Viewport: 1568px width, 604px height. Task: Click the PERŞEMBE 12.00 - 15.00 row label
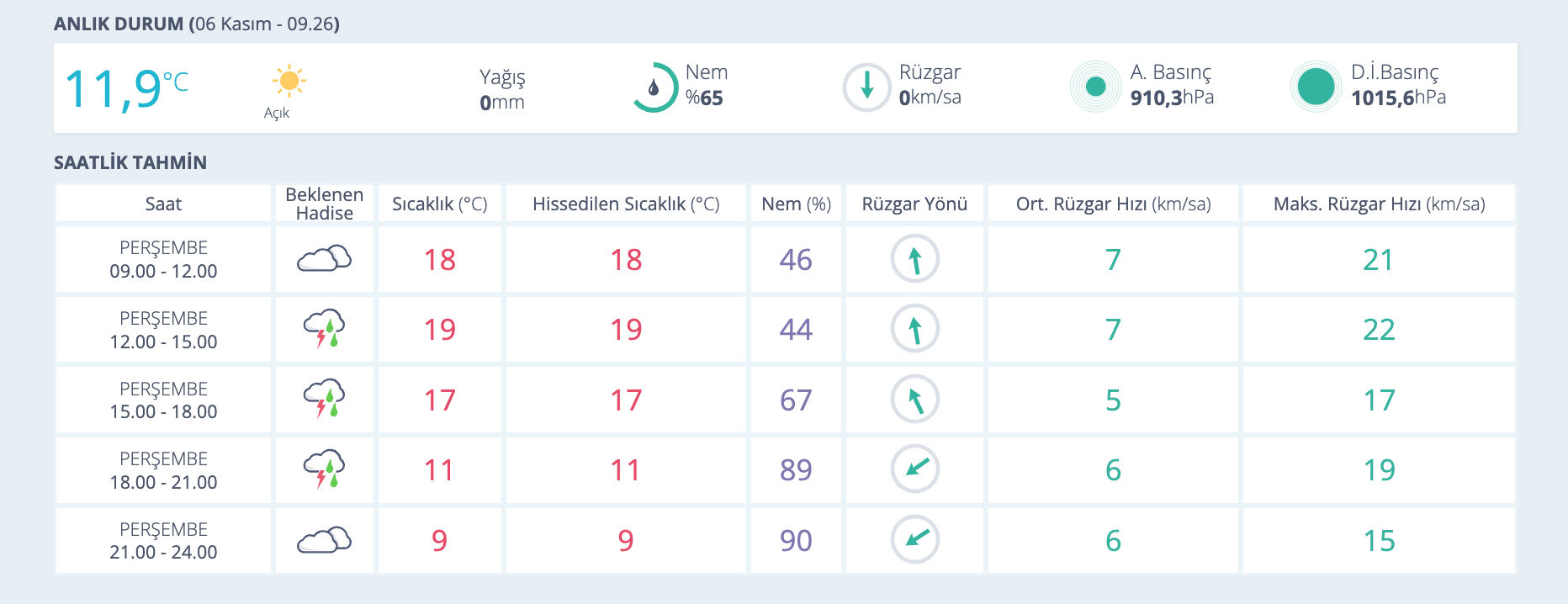[x=165, y=329]
